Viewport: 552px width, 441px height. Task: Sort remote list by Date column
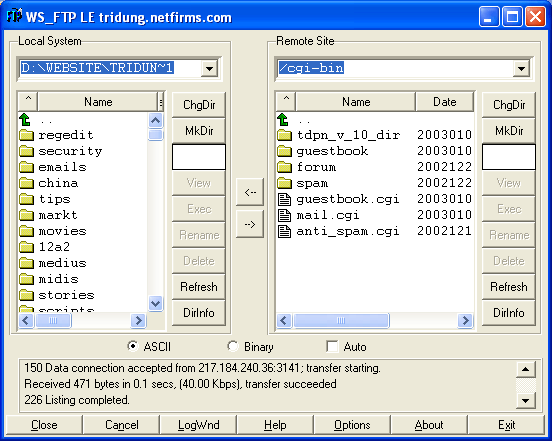click(445, 102)
